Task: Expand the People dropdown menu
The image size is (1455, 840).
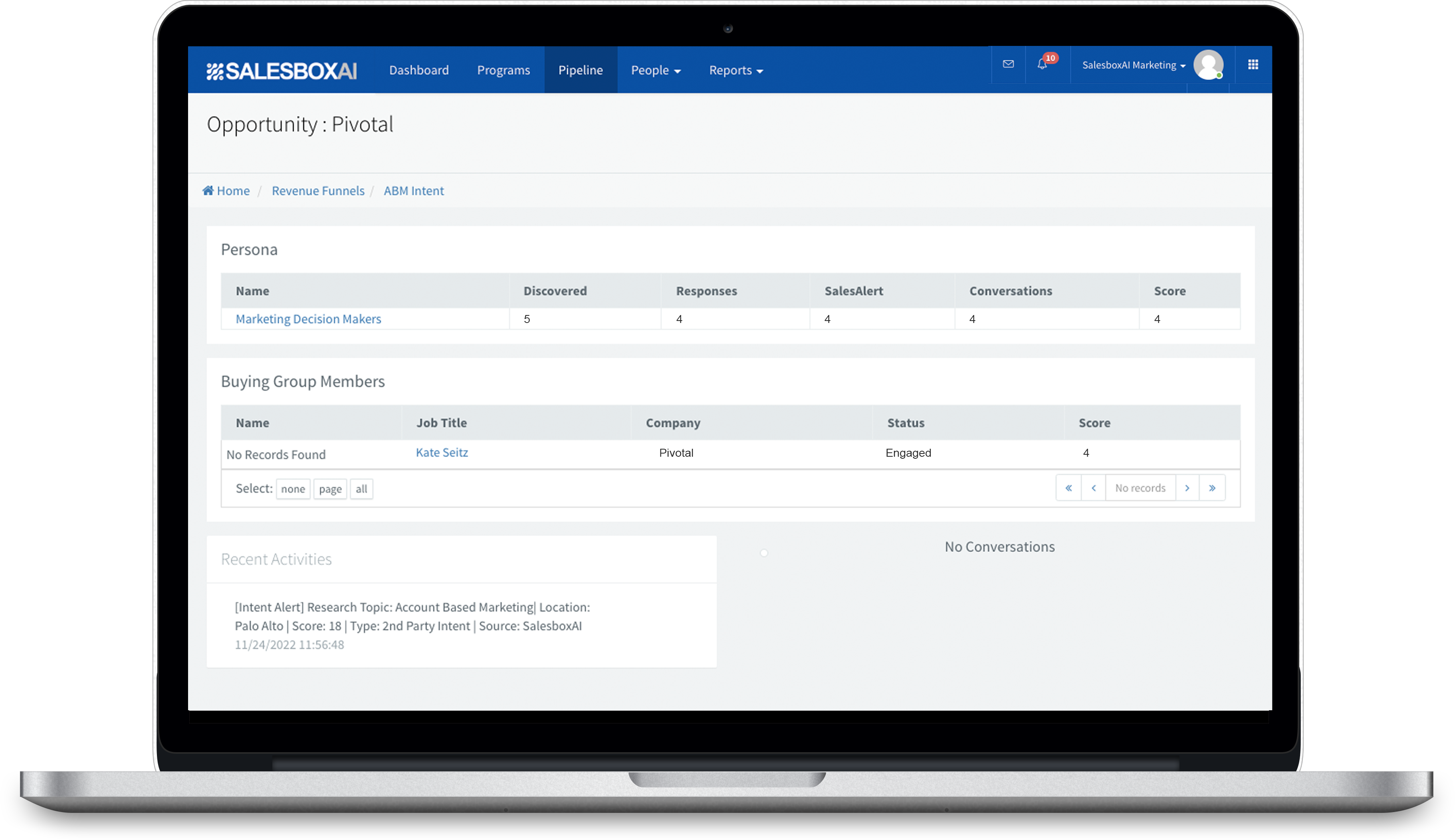Action: pyautogui.click(x=655, y=70)
